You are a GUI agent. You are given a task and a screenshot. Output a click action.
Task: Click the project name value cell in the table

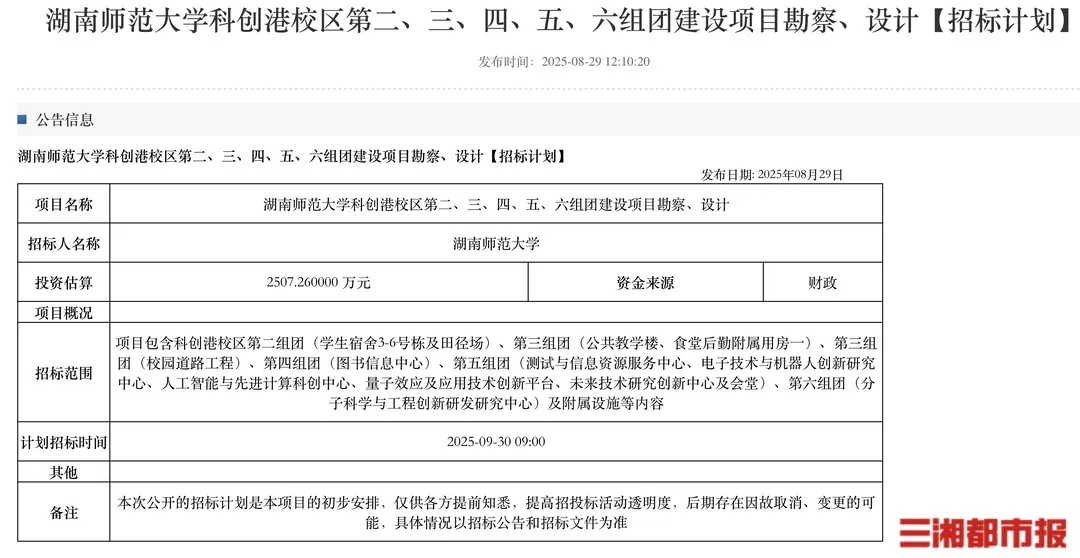496,204
